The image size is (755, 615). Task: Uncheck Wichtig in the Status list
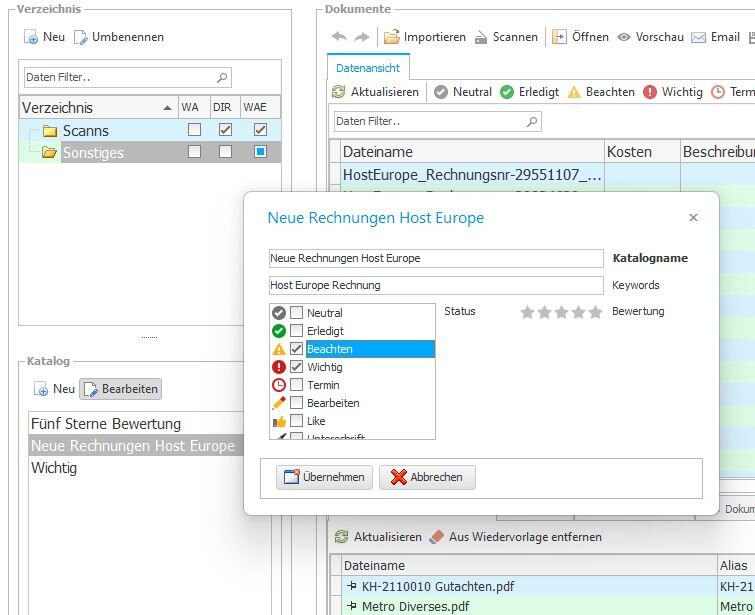point(297,366)
